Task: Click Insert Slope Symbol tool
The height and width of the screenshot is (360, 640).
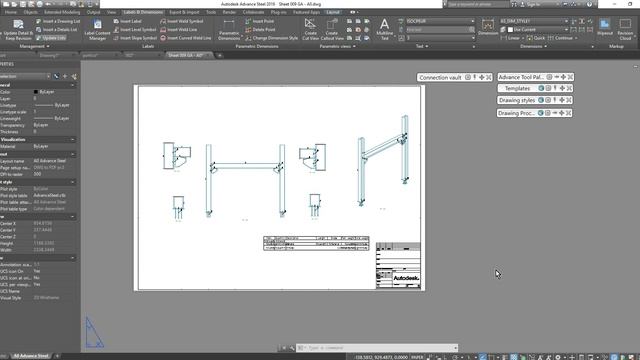Action: point(135,38)
